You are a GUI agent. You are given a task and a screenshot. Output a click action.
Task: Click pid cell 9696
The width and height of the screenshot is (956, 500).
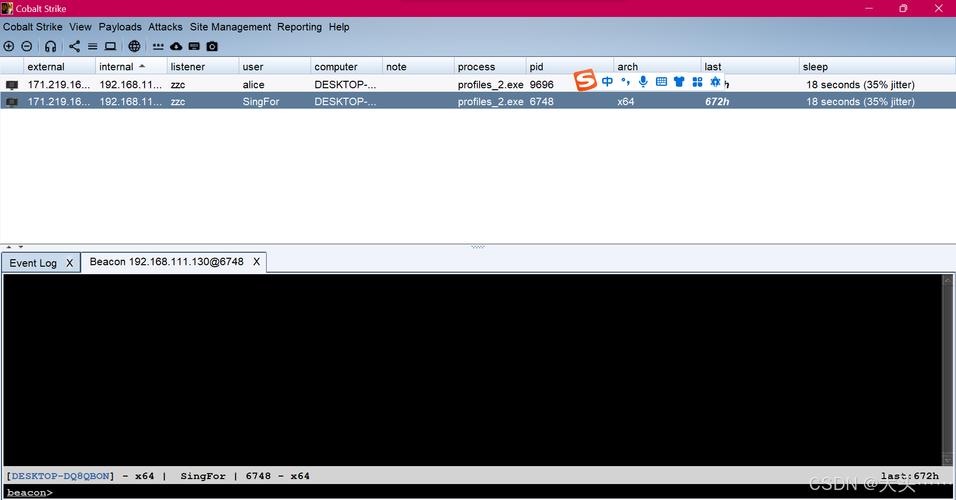(541, 85)
